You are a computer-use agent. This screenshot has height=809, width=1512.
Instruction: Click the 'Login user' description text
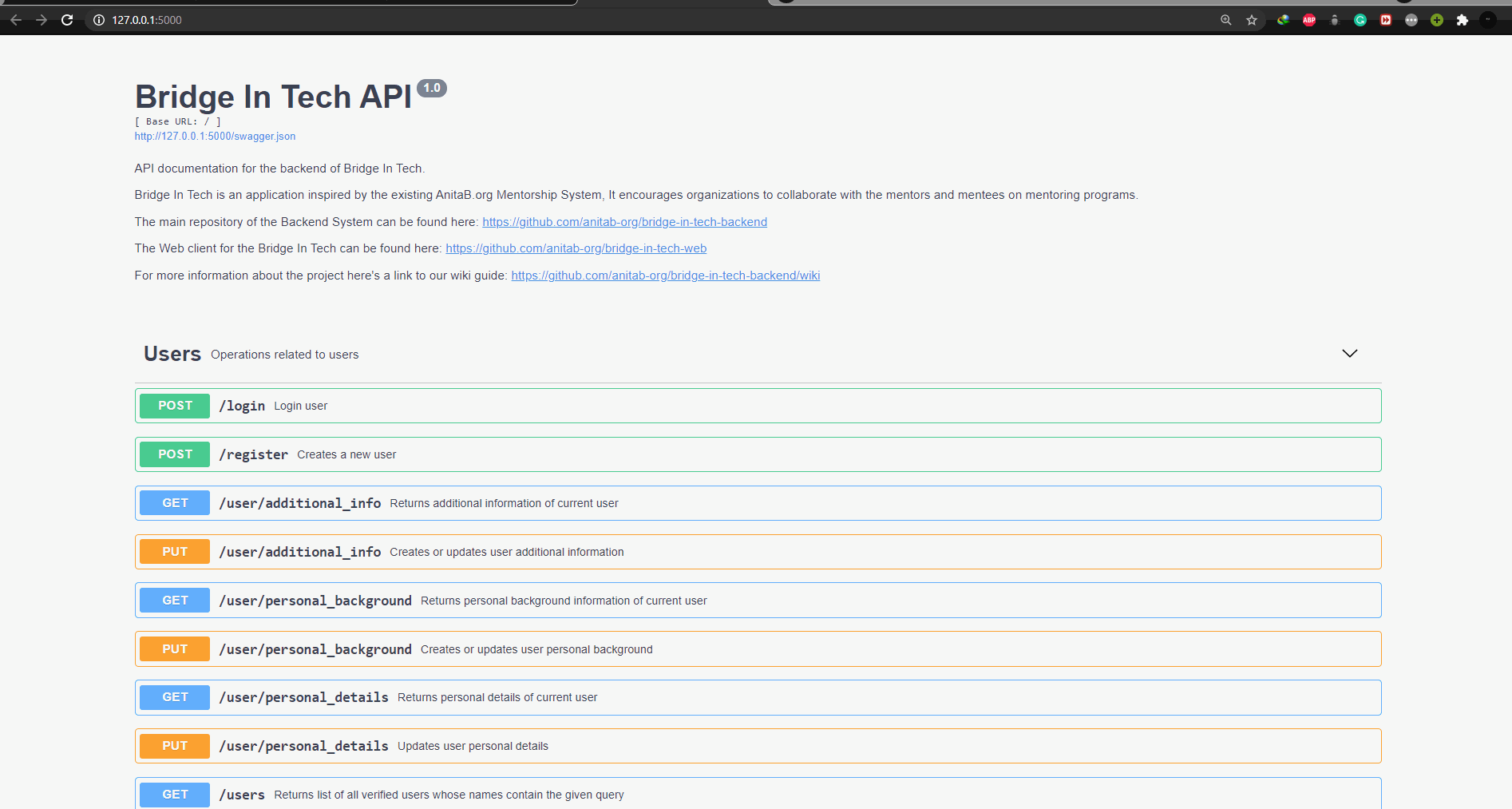pyautogui.click(x=301, y=406)
